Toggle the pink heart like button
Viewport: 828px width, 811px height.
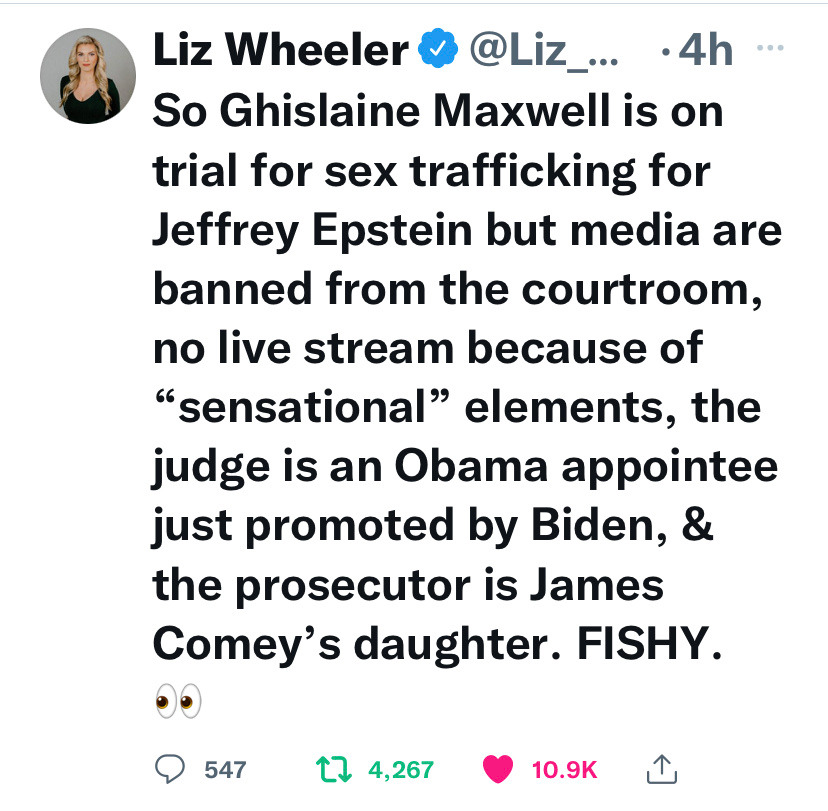click(x=496, y=769)
